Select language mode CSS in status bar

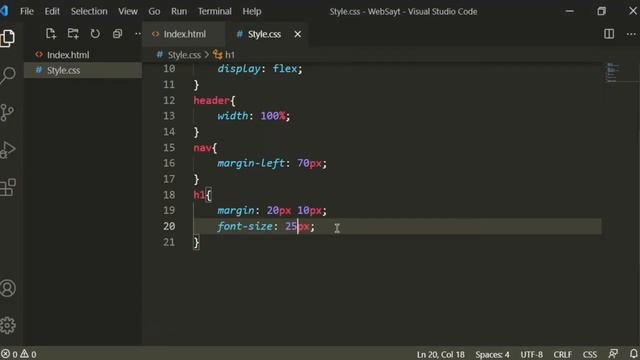coord(590,354)
